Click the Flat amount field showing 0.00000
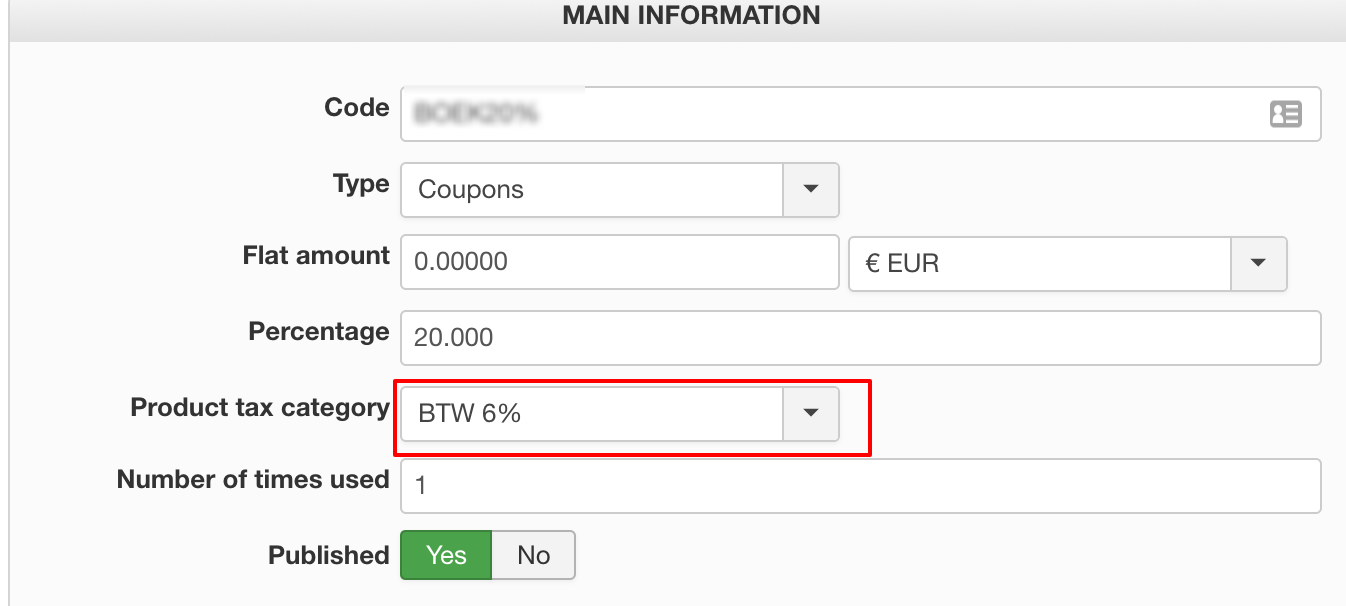 [x=619, y=263]
